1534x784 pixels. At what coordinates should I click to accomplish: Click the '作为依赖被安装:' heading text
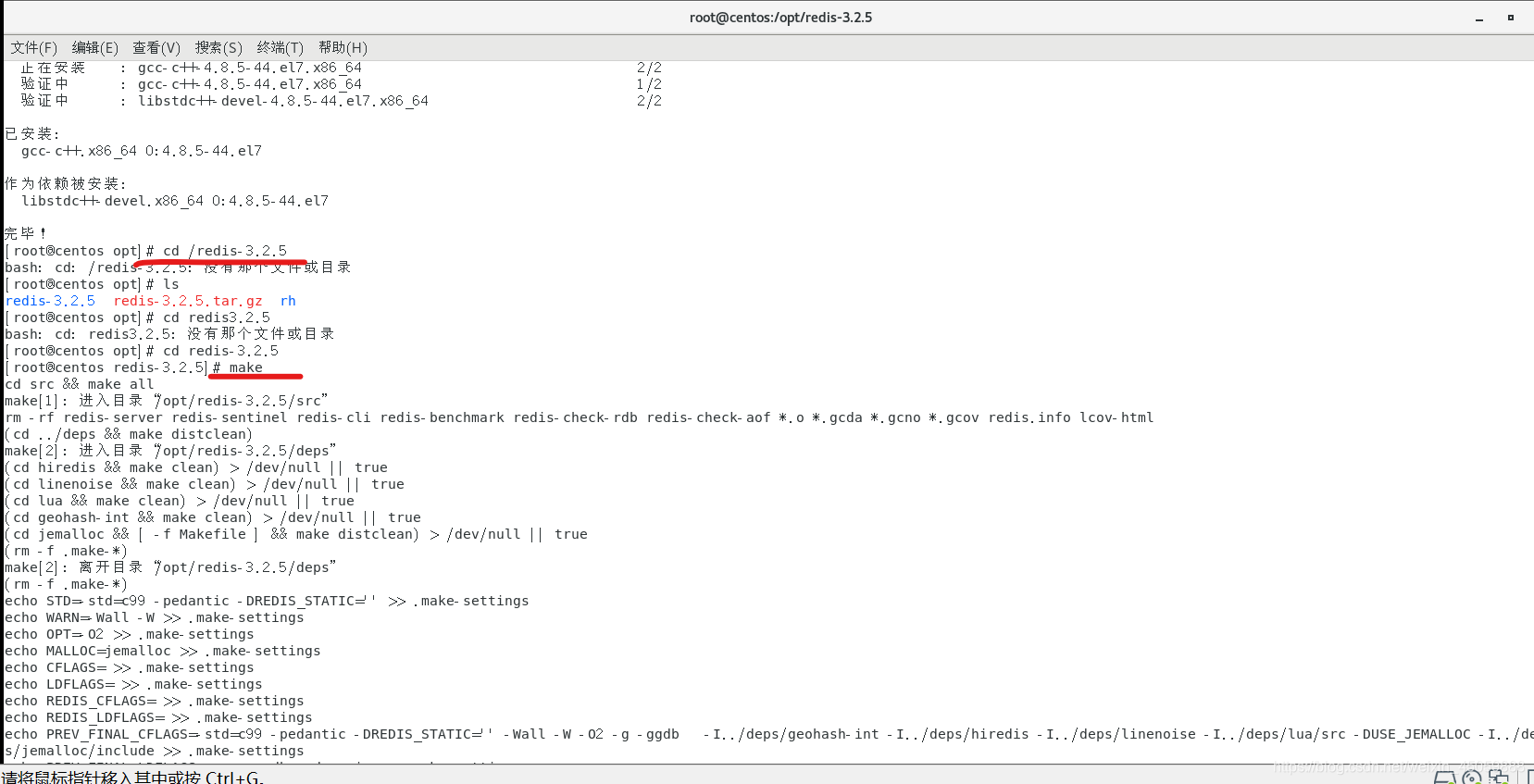tap(66, 184)
